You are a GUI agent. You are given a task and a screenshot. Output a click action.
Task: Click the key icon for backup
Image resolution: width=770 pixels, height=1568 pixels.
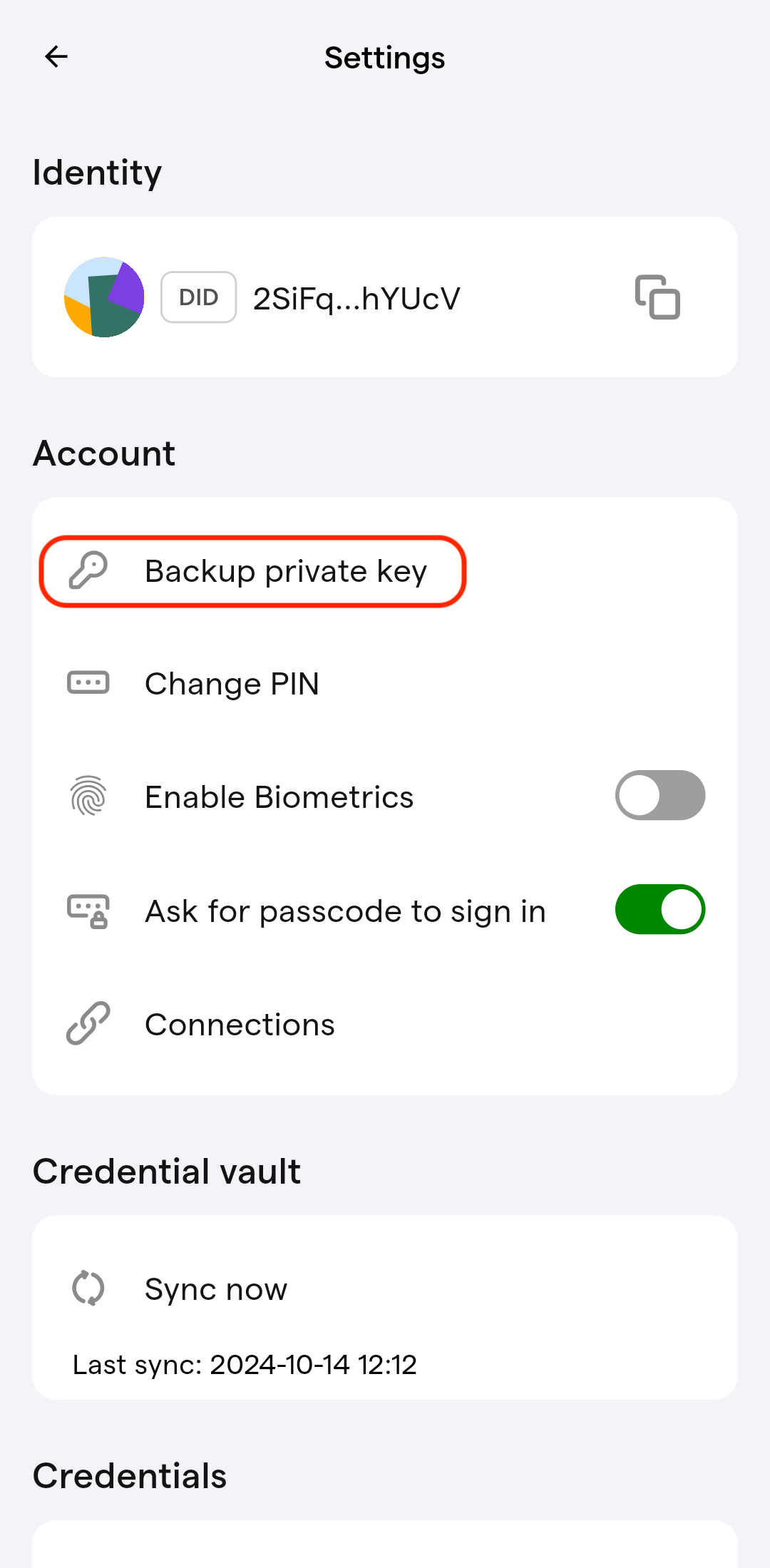88,570
